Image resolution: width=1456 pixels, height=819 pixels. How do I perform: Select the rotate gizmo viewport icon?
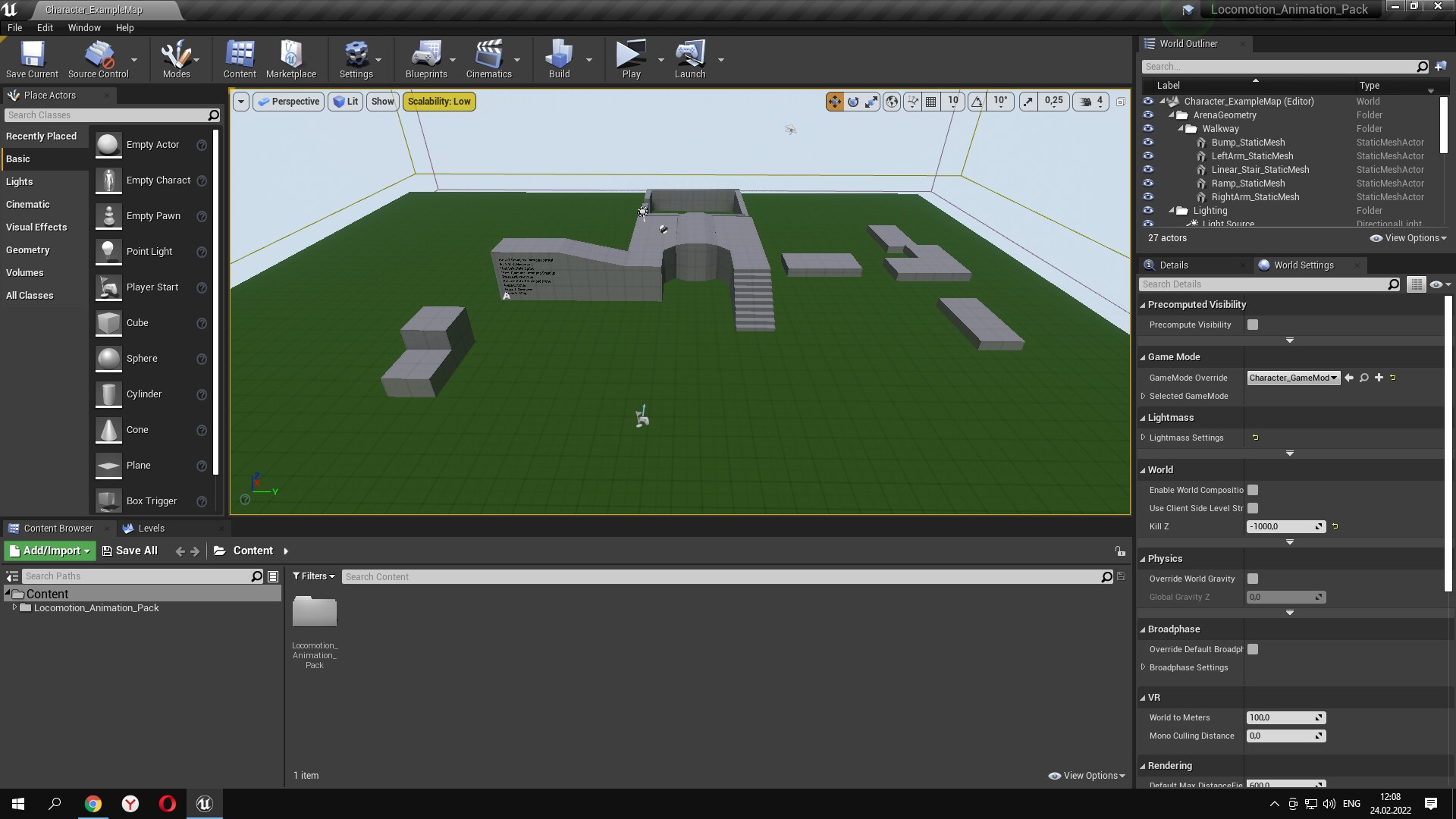tap(853, 102)
